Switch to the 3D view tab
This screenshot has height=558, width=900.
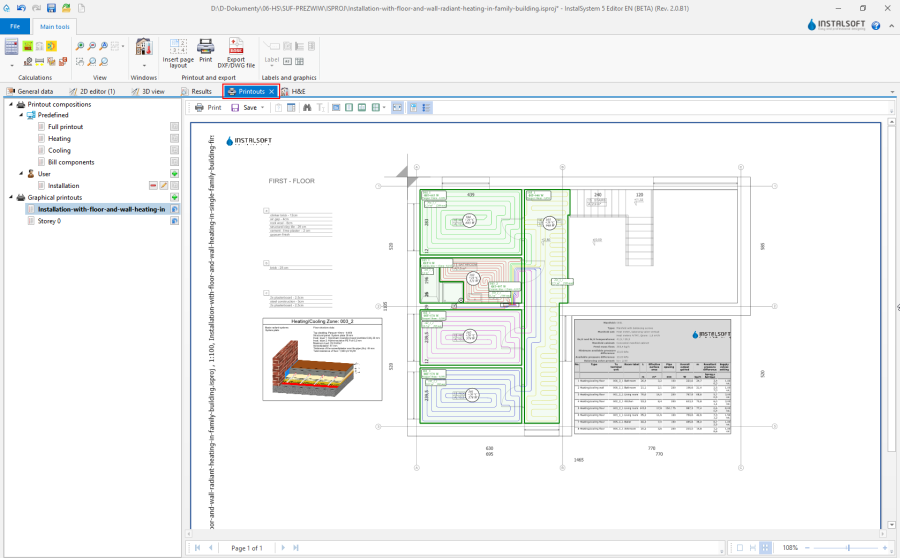pos(148,91)
